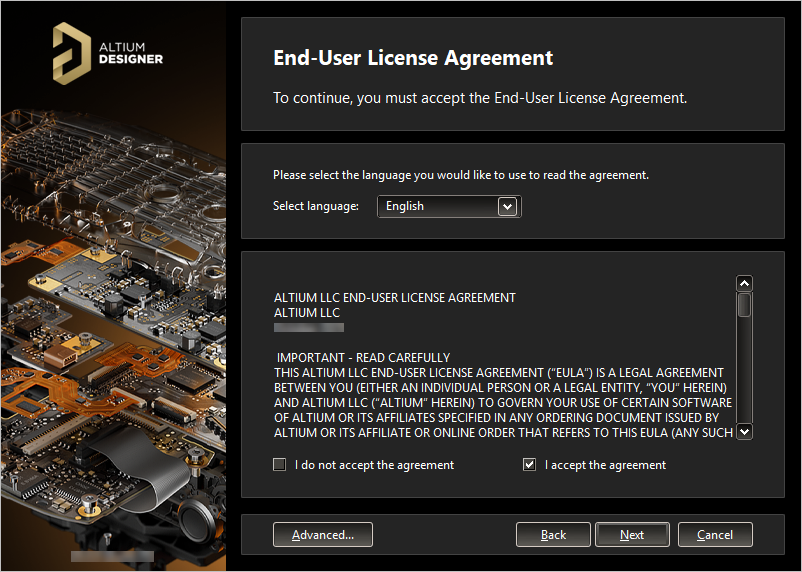Click the Advanced... button
Screen dimensions: 802x572
(323, 535)
